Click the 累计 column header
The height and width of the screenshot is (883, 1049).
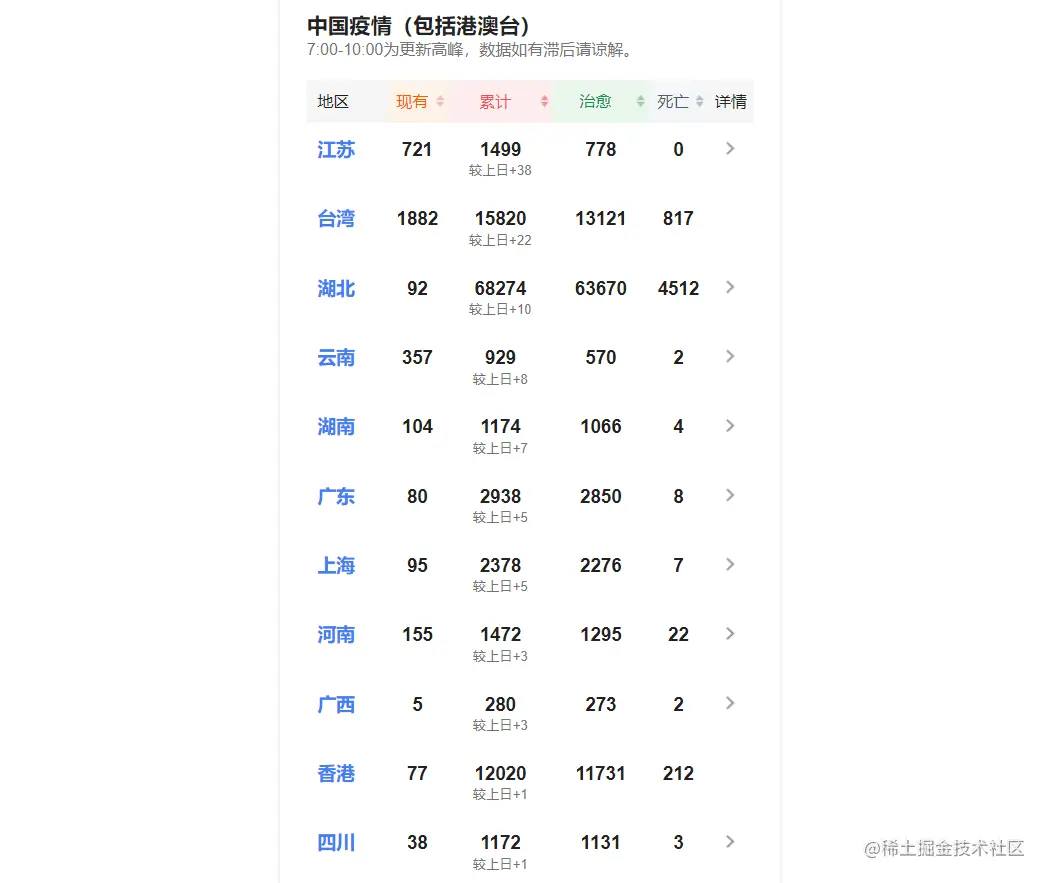tap(495, 102)
